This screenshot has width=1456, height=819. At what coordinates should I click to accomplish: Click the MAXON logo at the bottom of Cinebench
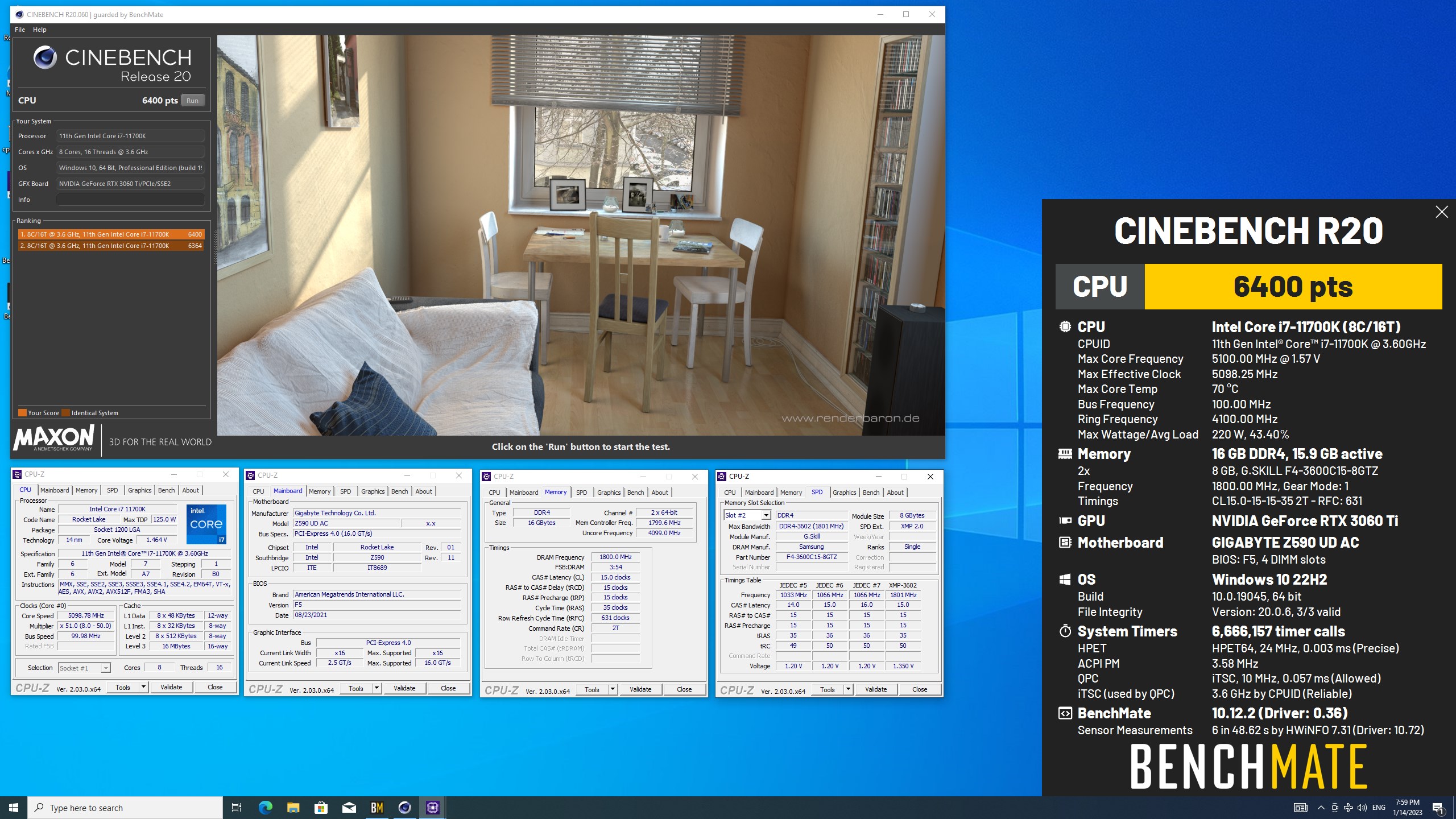pos(53,439)
